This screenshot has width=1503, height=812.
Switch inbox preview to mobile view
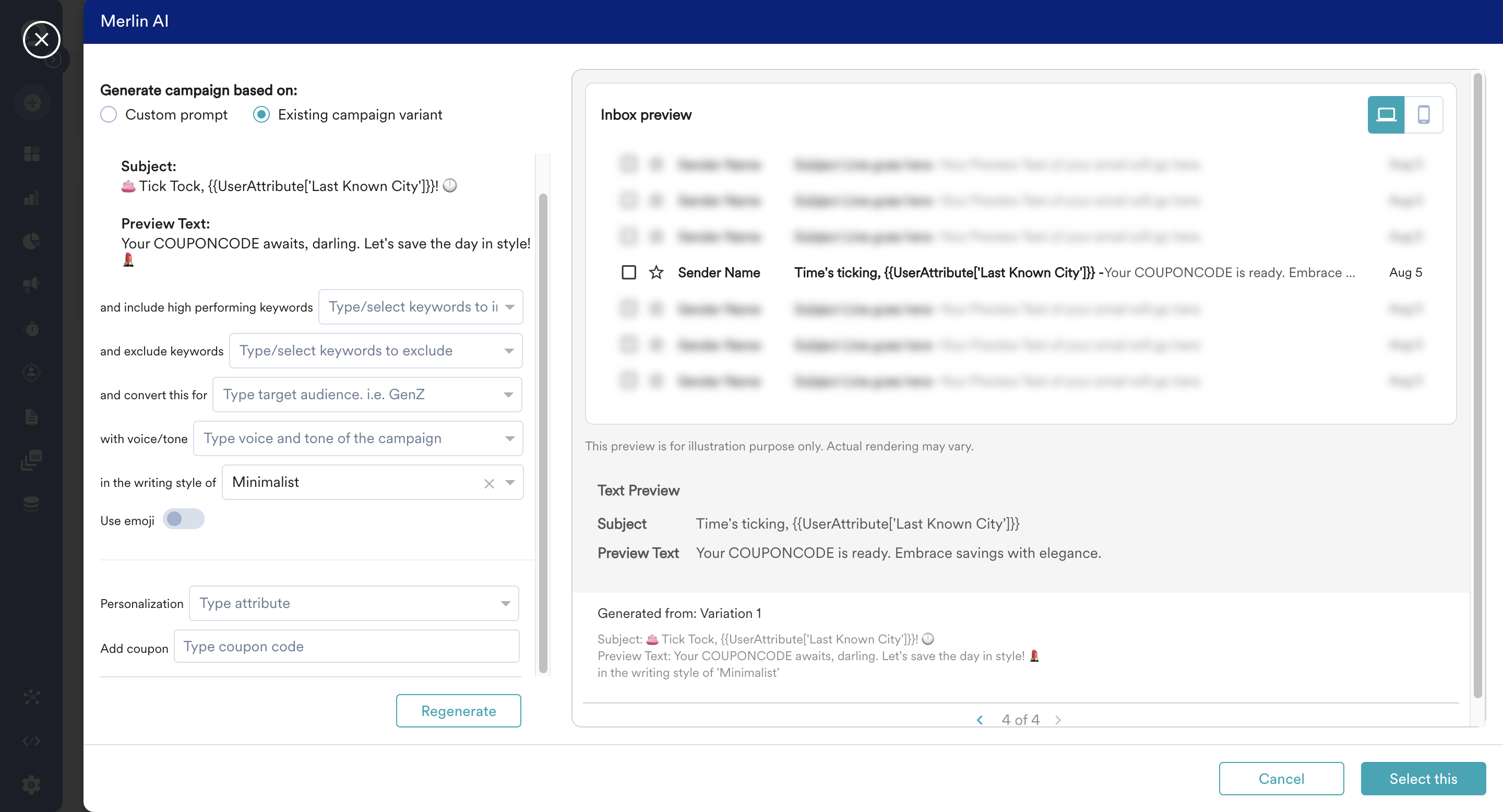(x=1423, y=114)
